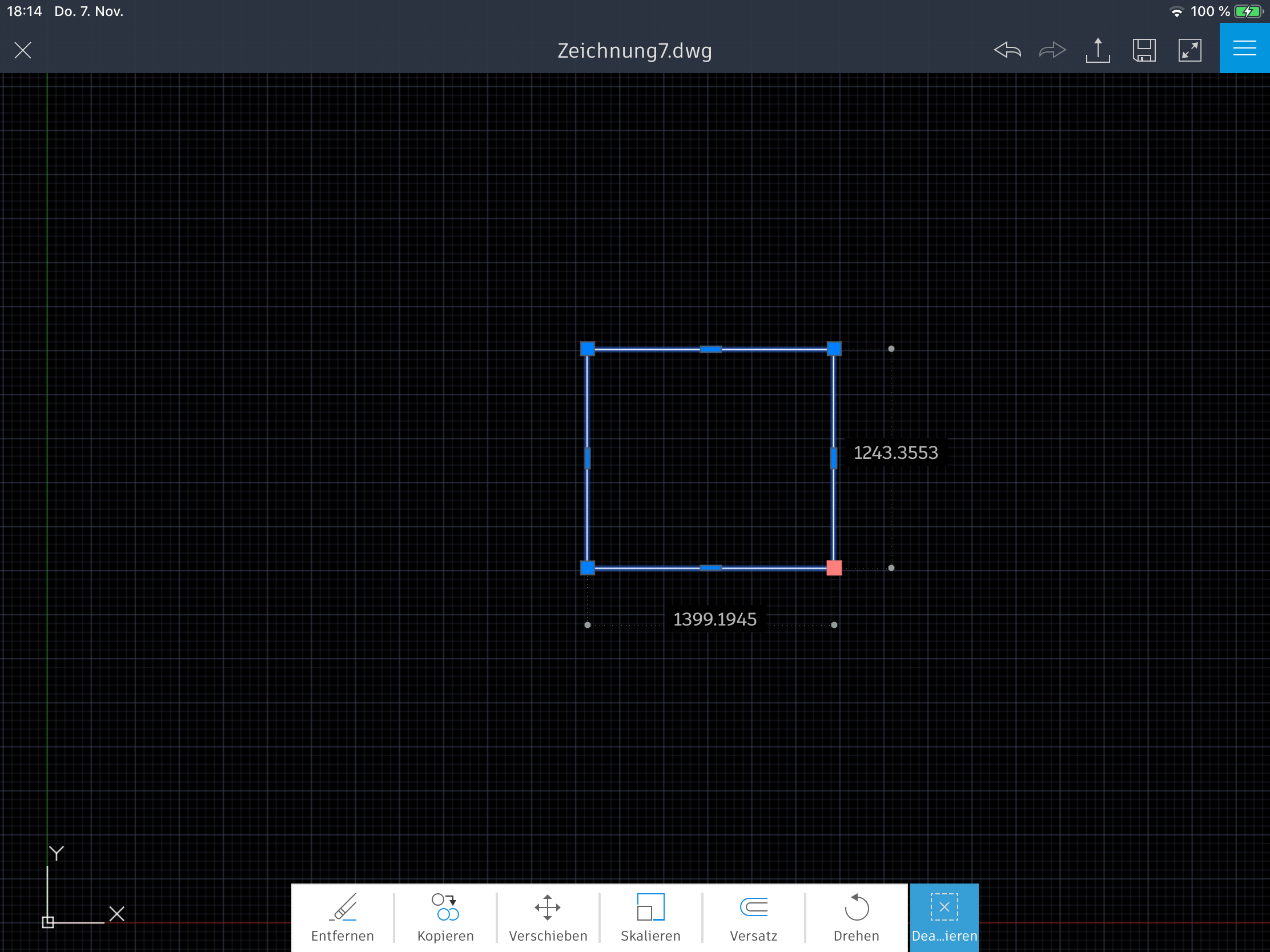Open the share/export icon
The width and height of the screenshot is (1270, 952).
1098,50
